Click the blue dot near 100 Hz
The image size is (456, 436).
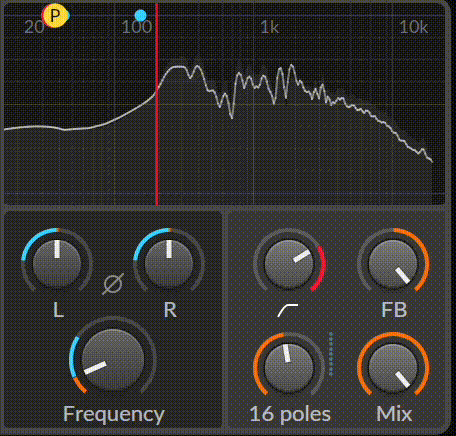tap(141, 15)
